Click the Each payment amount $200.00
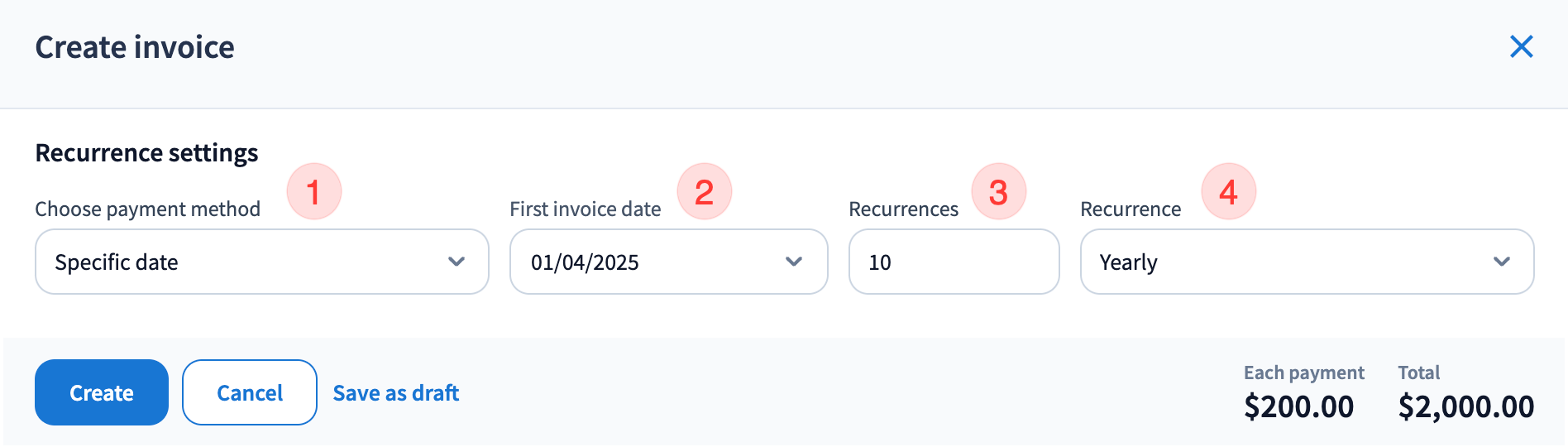Screen dimensions: 1568x447 click(1298, 406)
